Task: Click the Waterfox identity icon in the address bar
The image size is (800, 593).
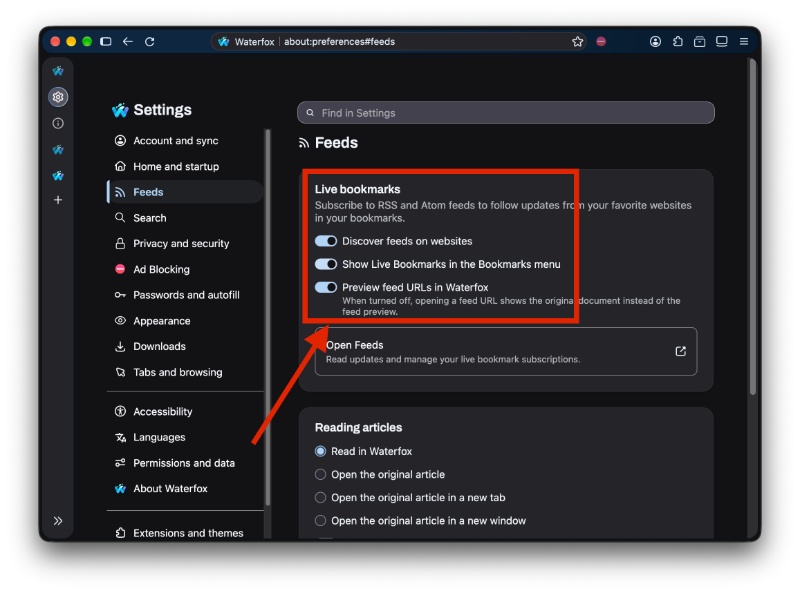Action: (223, 41)
